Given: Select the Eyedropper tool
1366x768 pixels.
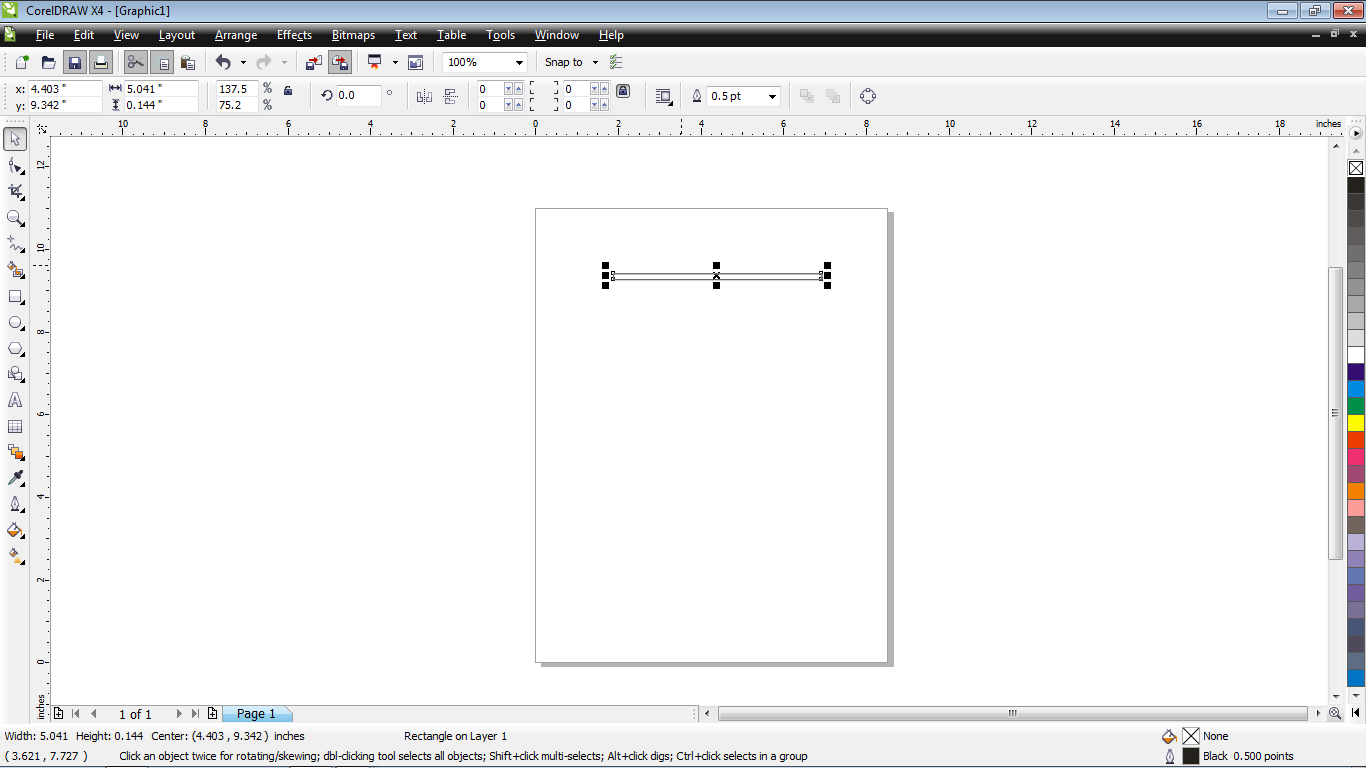Looking at the screenshot, I should point(15,478).
